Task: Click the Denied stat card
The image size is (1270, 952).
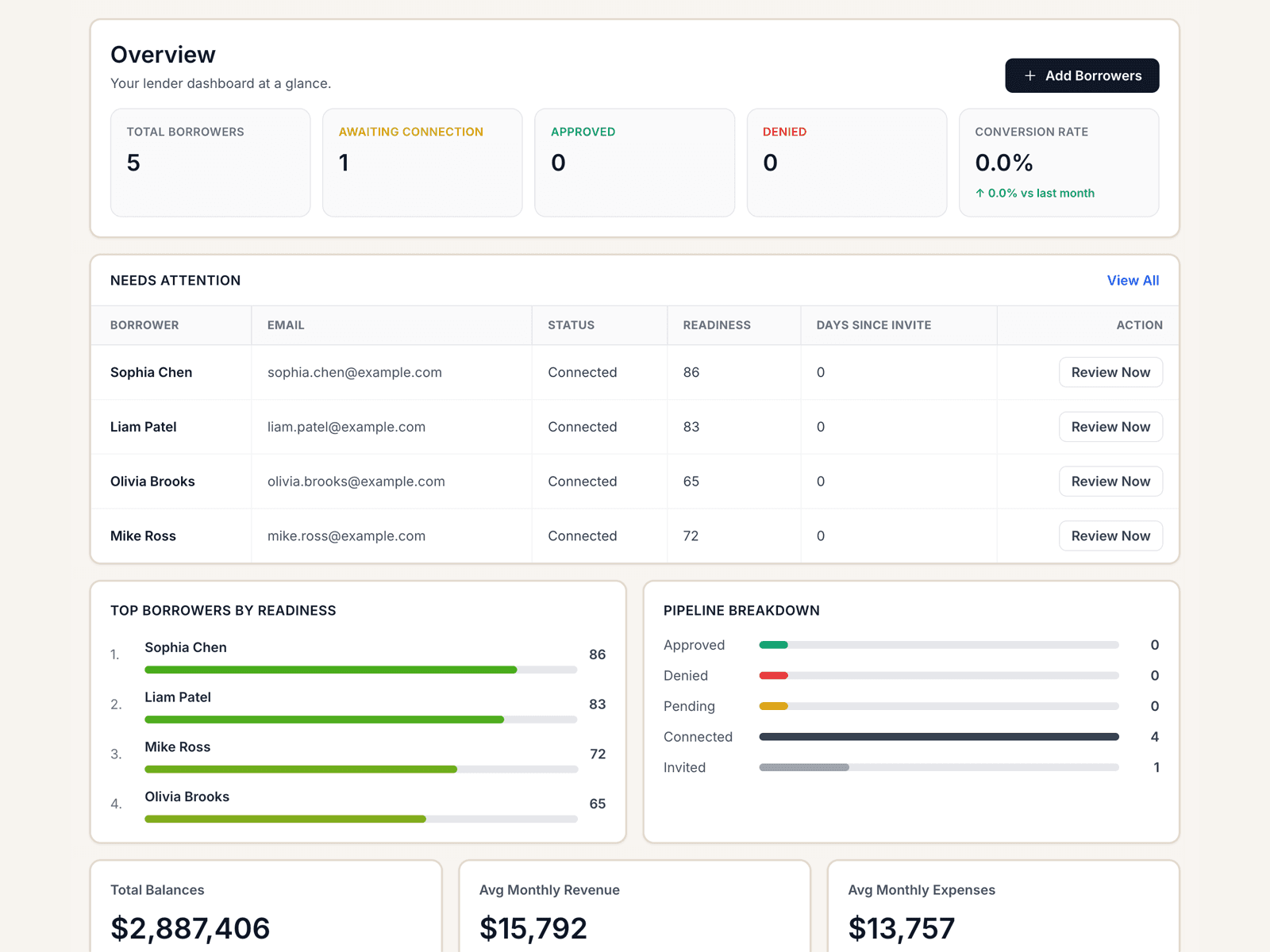Action: 846,163
